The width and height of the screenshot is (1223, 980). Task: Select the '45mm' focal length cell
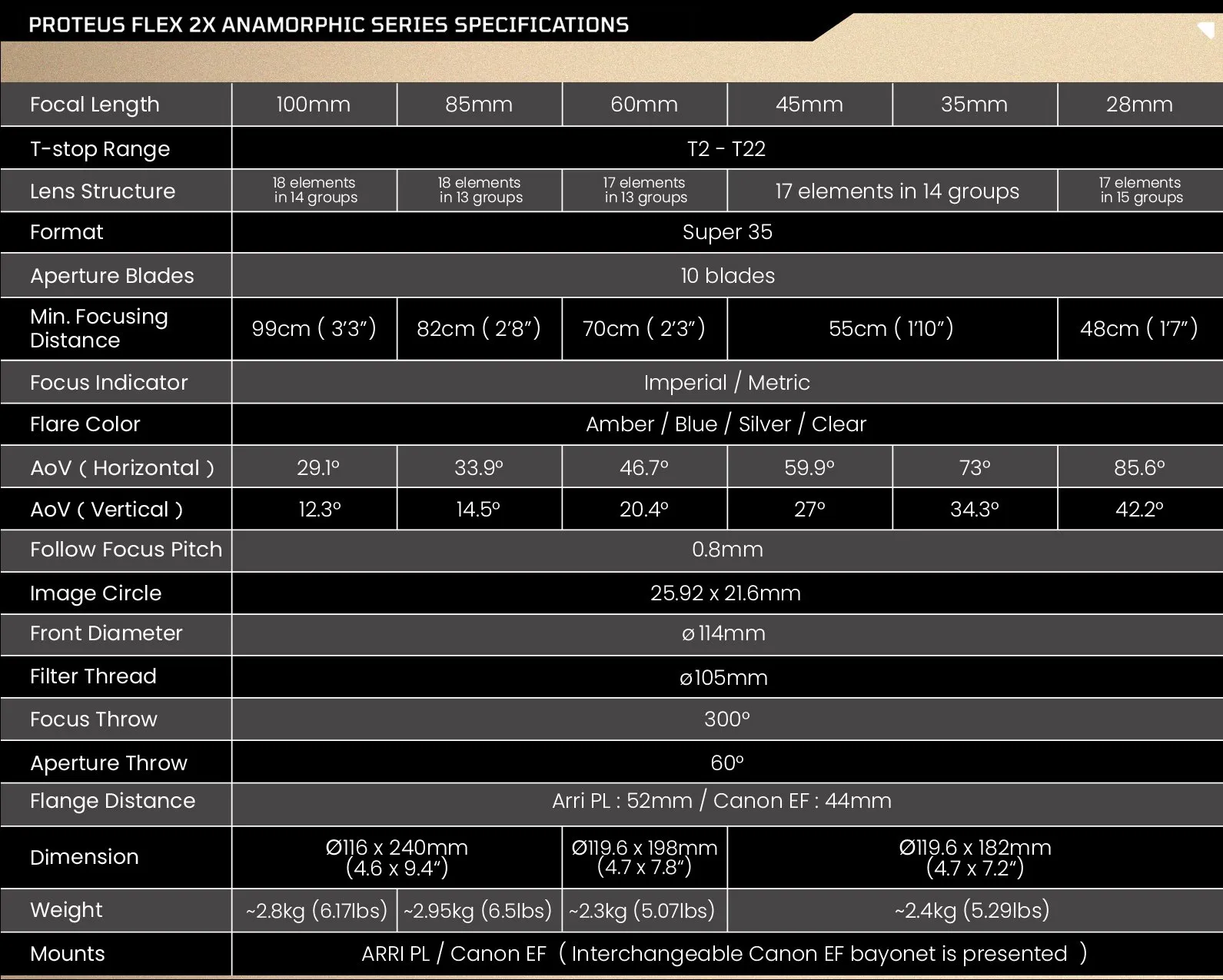809,105
